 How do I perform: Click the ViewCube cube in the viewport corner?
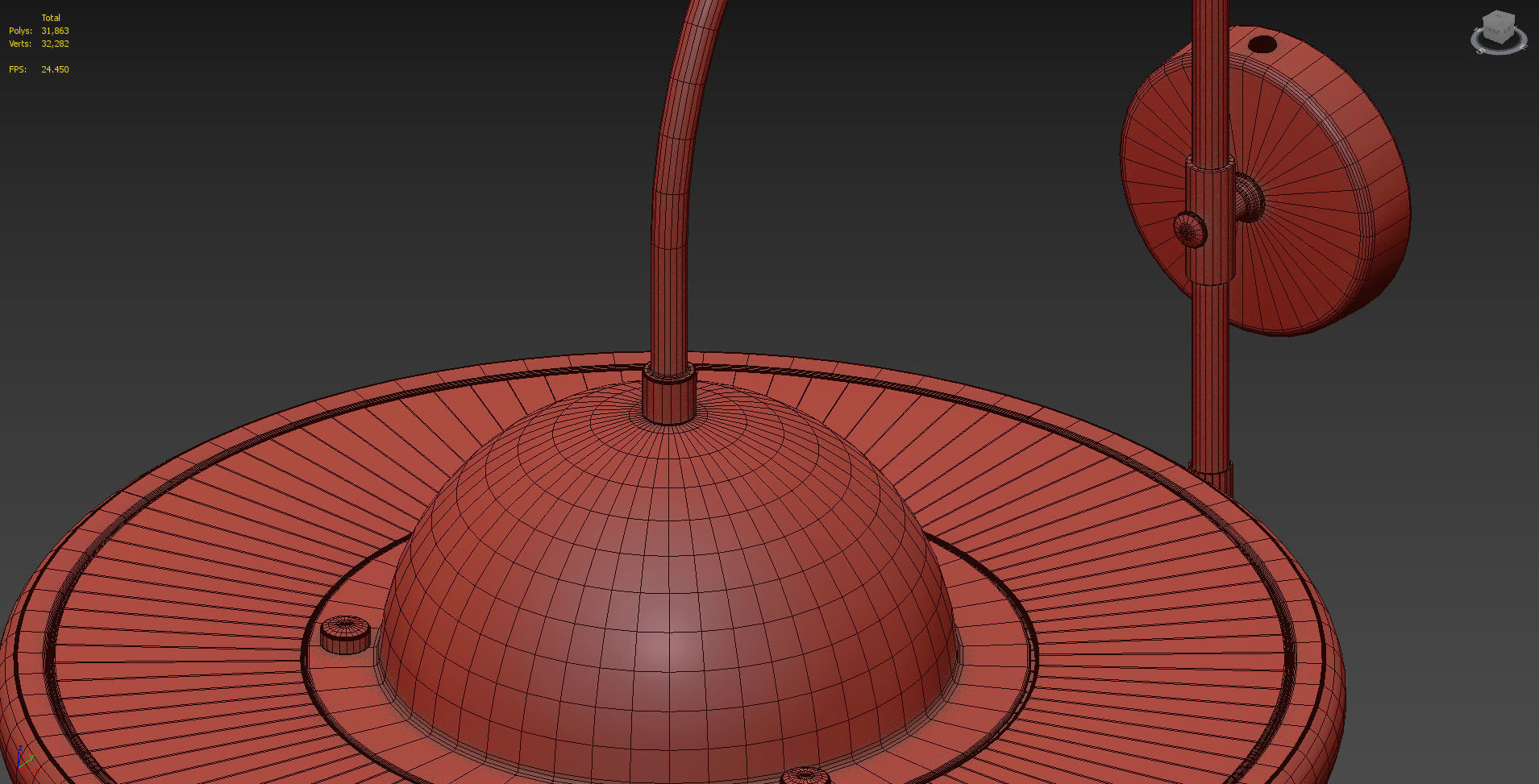(1499, 27)
